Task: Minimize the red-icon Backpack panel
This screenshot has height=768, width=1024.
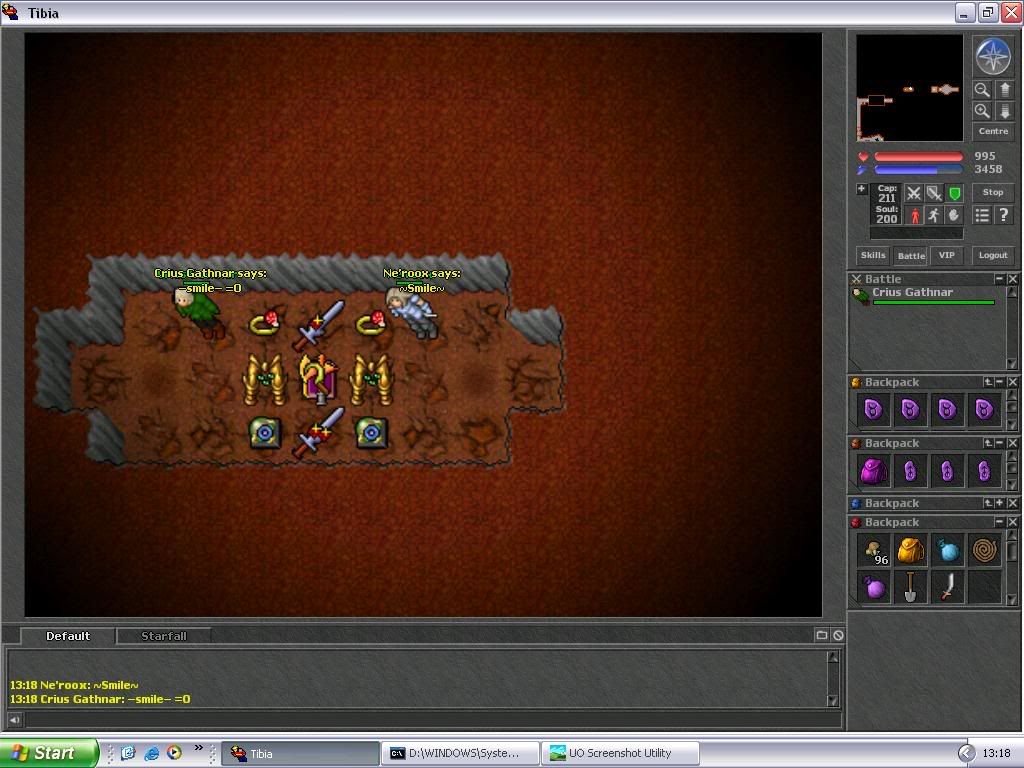Action: tap(999, 522)
